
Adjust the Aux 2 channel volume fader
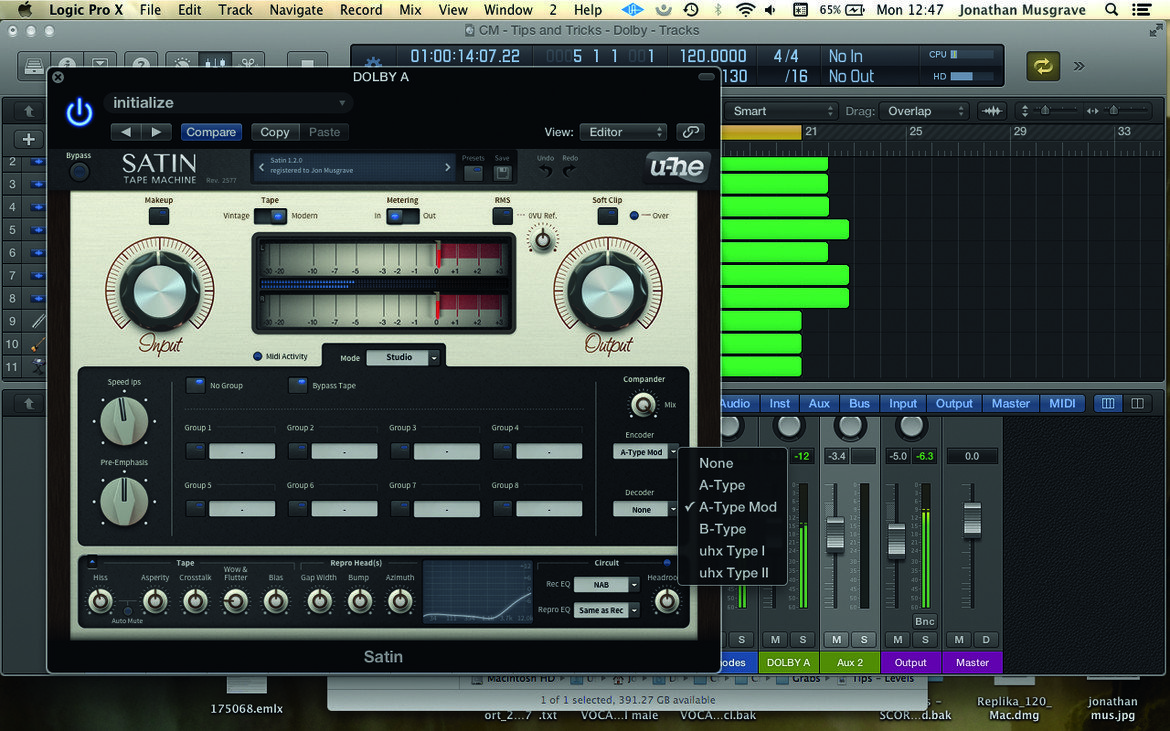coord(836,535)
